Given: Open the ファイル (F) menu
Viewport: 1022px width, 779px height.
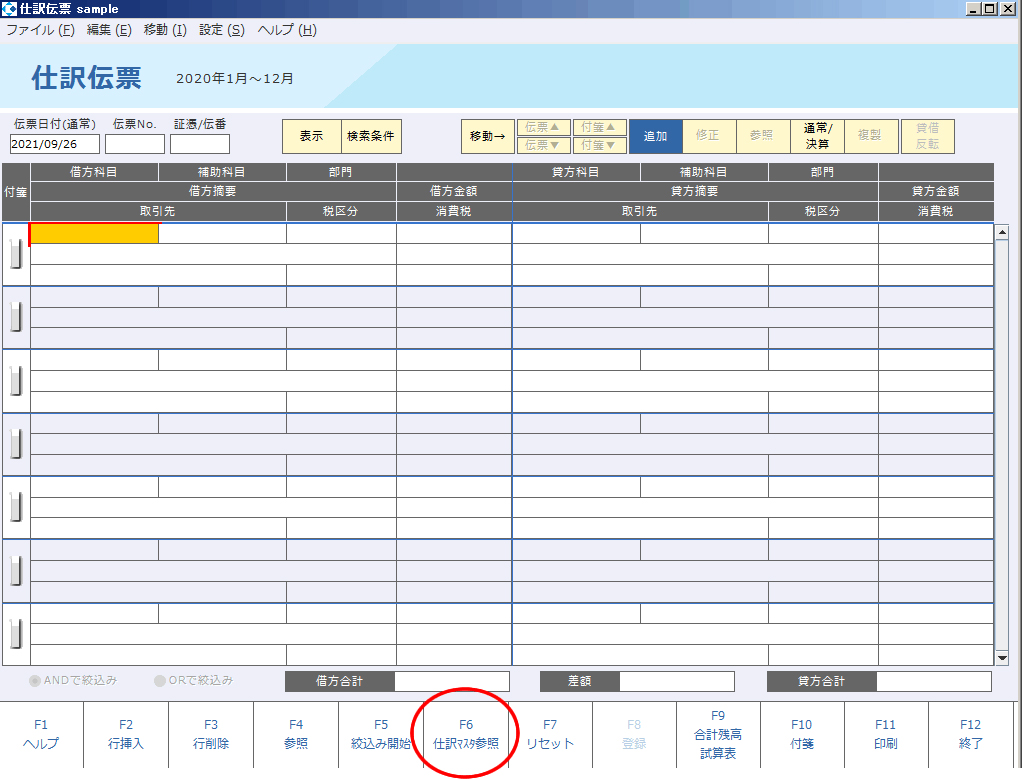Looking at the screenshot, I should click(40, 30).
